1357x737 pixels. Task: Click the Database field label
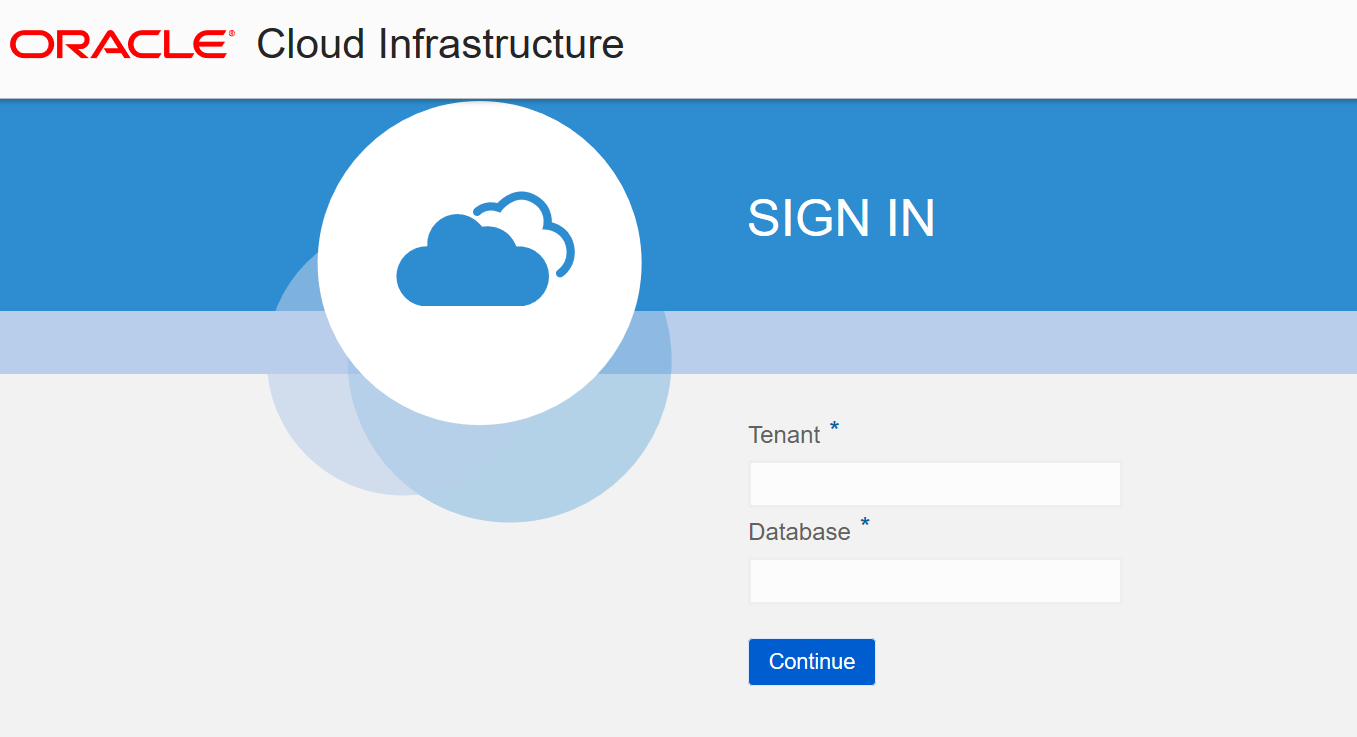[x=799, y=531]
